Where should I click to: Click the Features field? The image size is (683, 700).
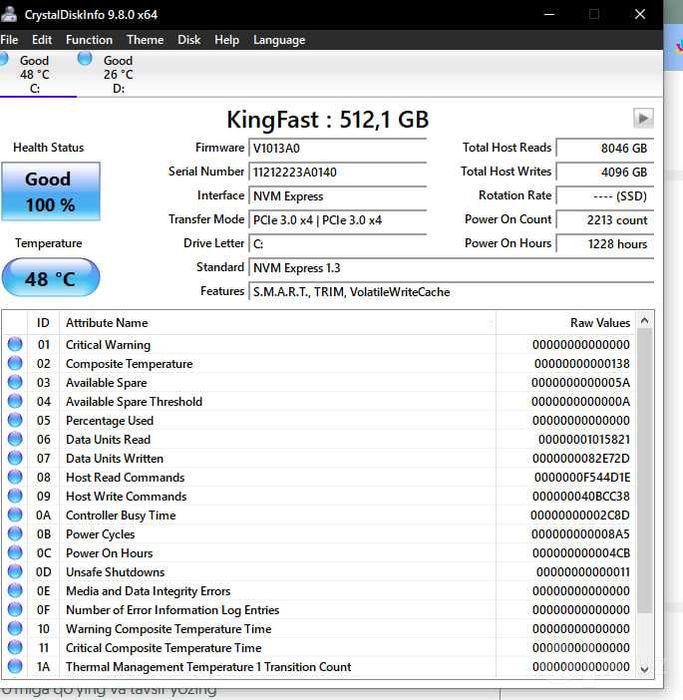451,292
